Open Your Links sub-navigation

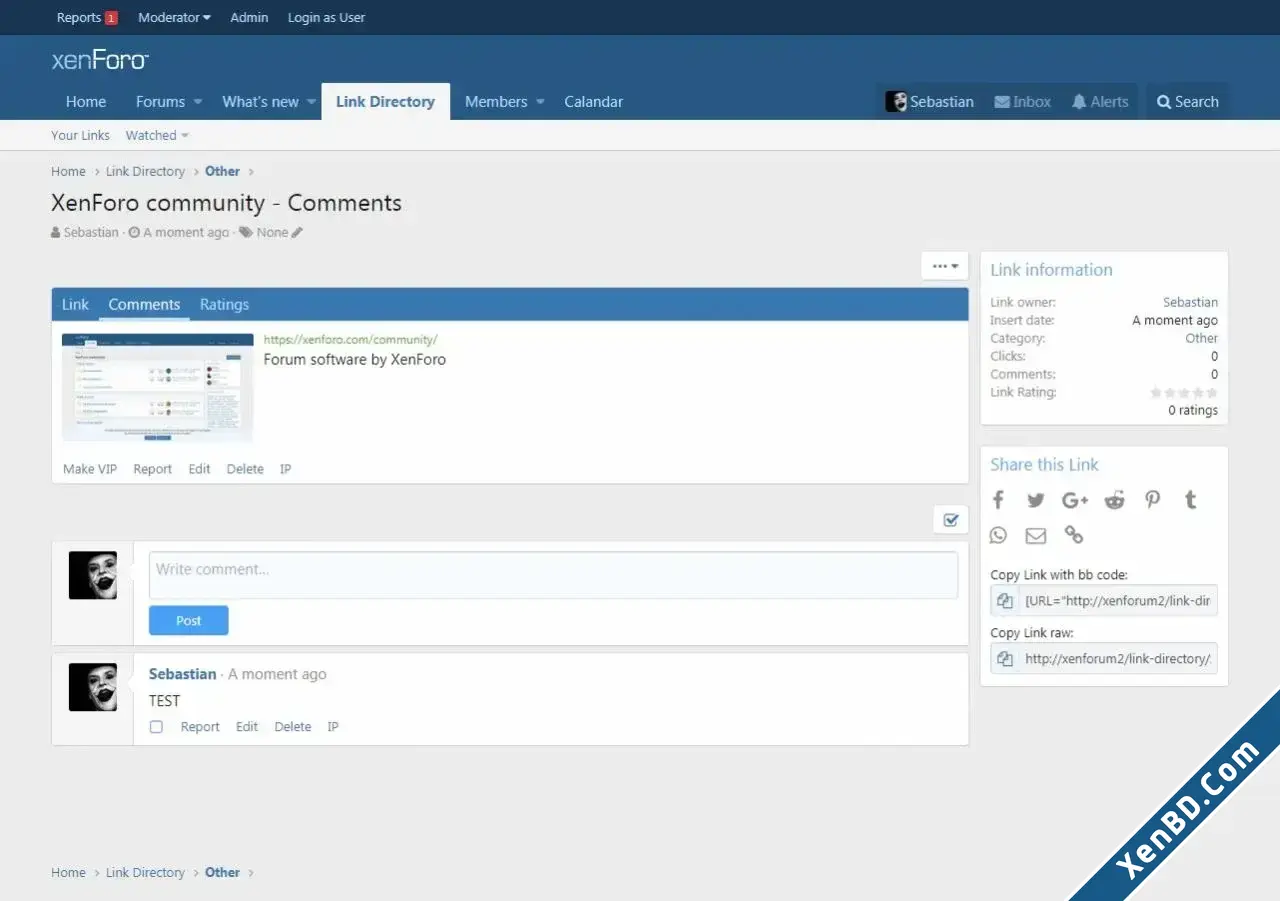pyautogui.click(x=80, y=135)
